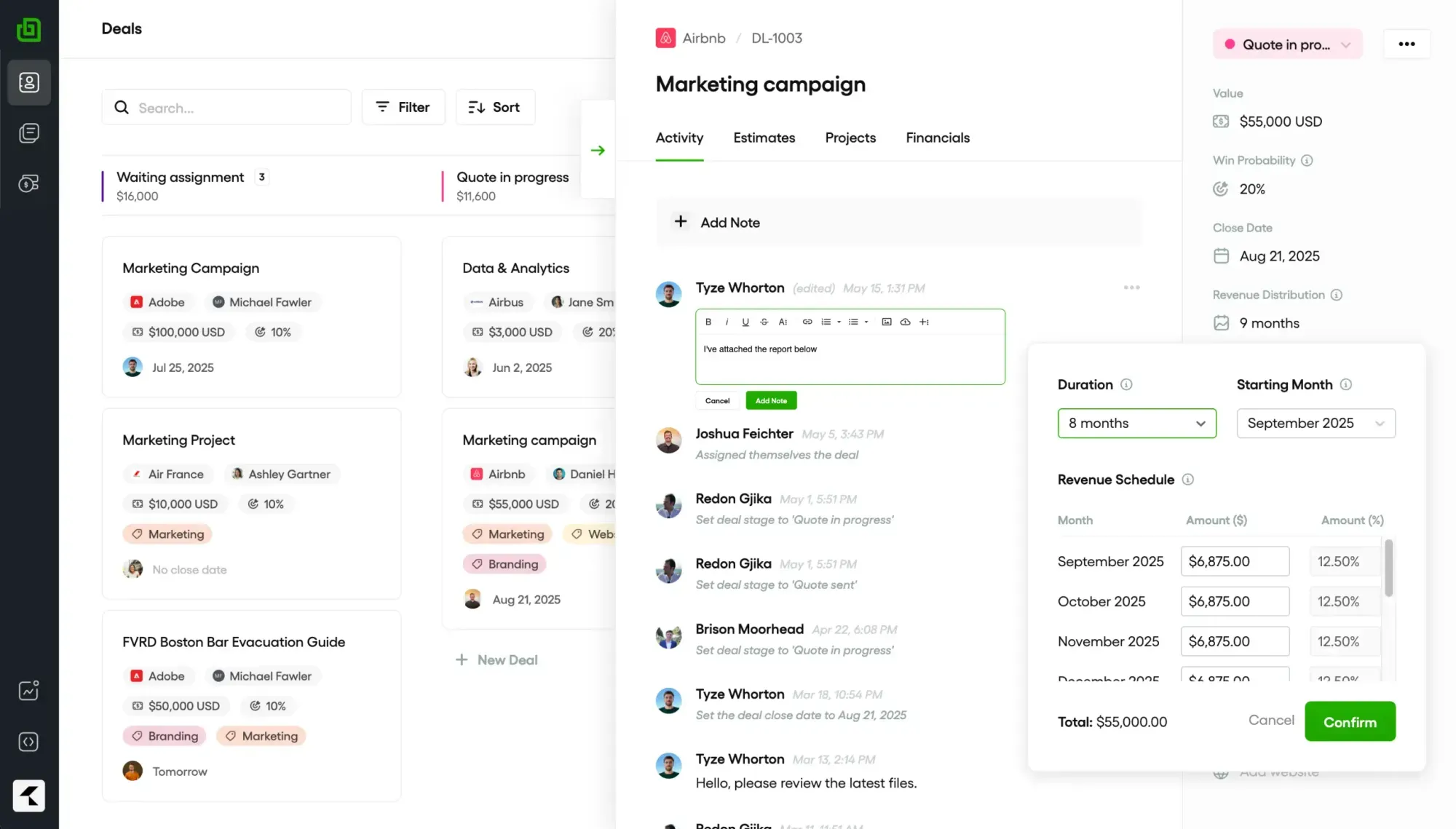Click the green Confirm button
The image size is (1456, 829).
[x=1350, y=721]
